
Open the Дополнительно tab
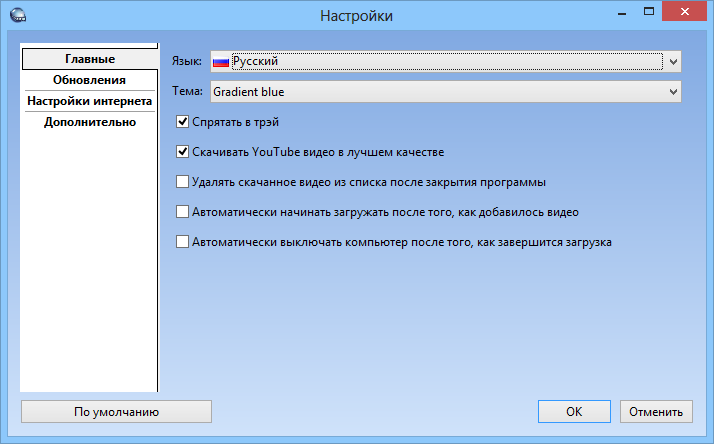pyautogui.click(x=90, y=122)
